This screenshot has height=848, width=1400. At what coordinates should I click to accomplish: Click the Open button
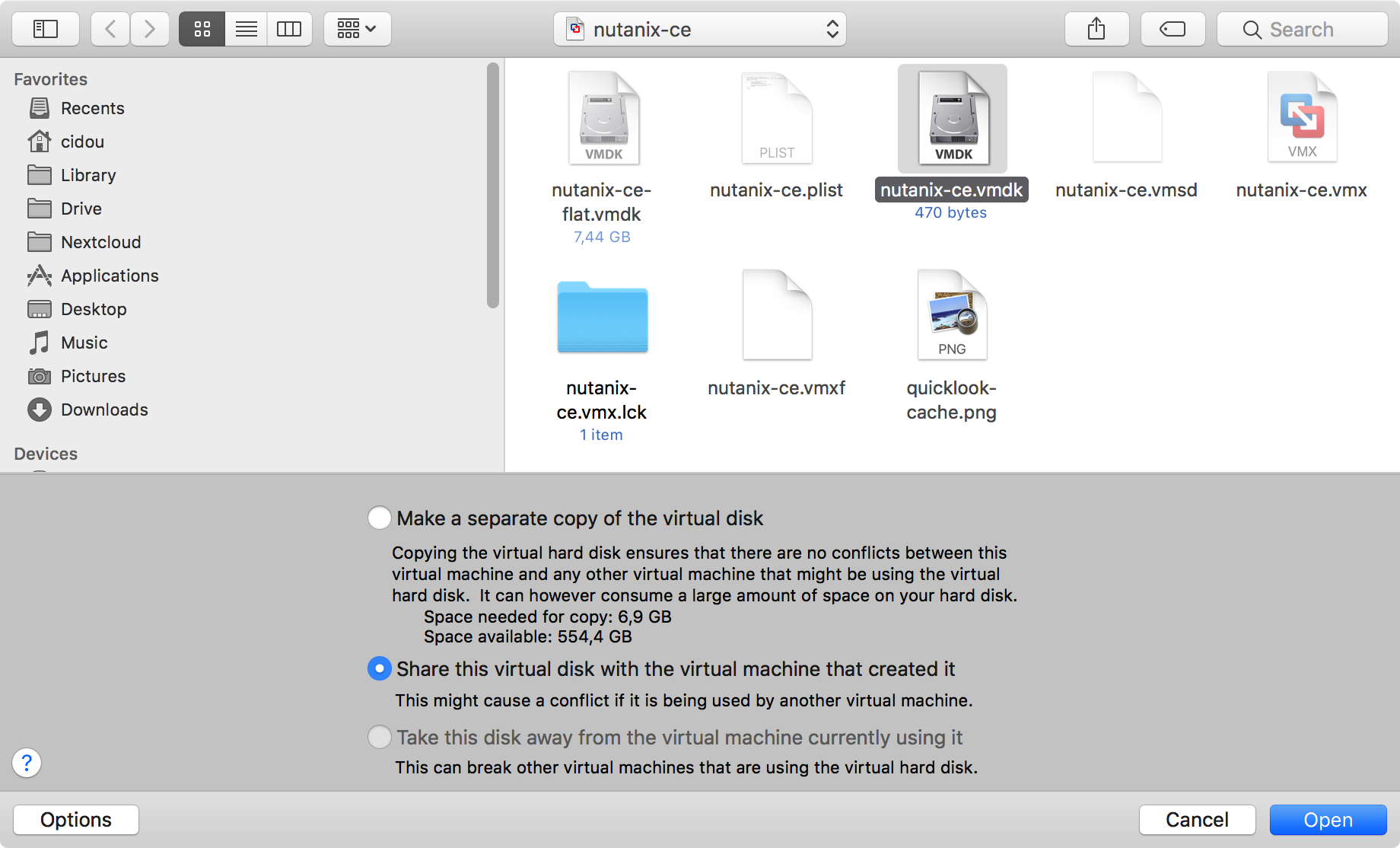[1328, 820]
